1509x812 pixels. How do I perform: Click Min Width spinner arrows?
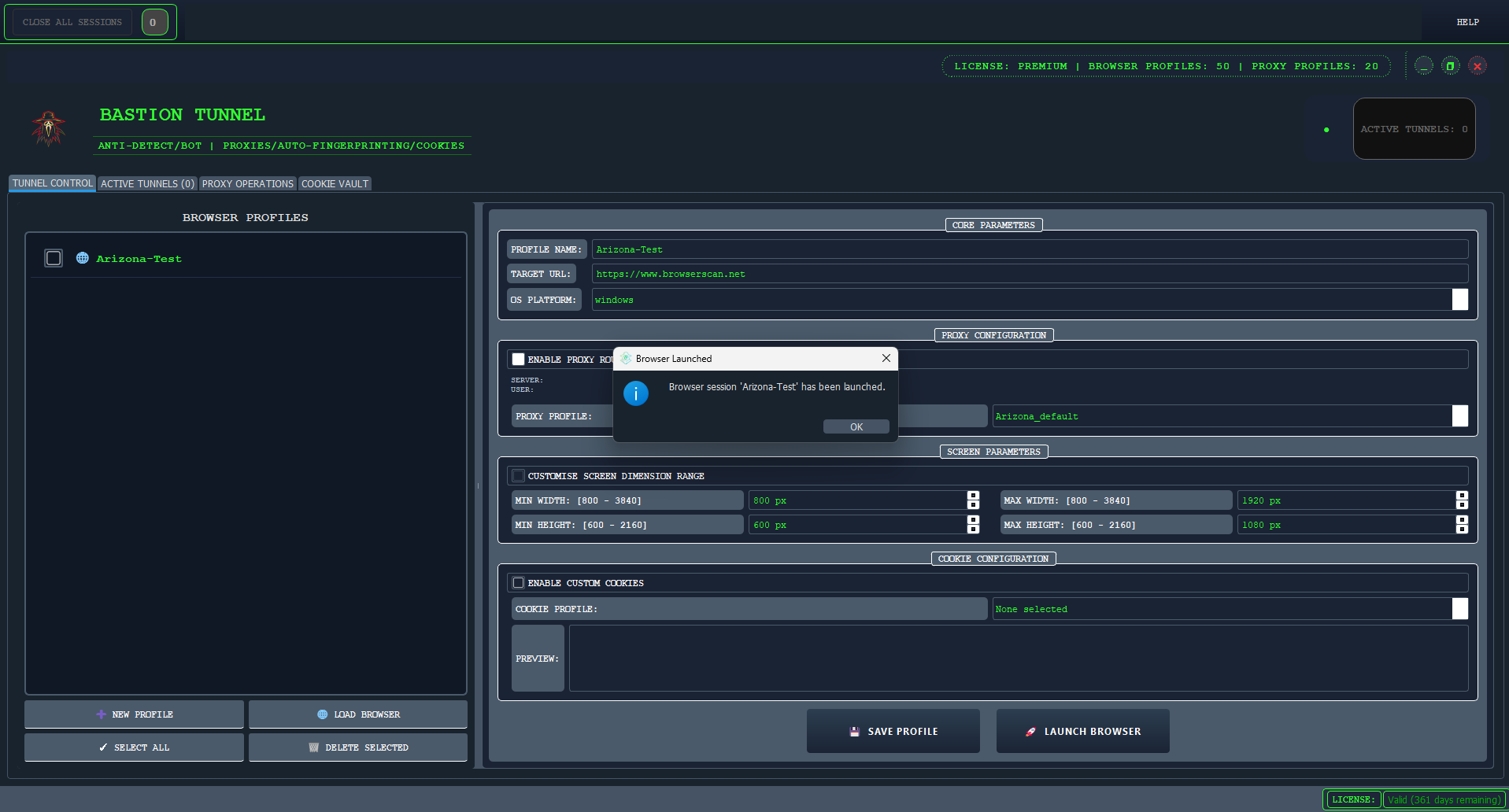tap(974, 500)
